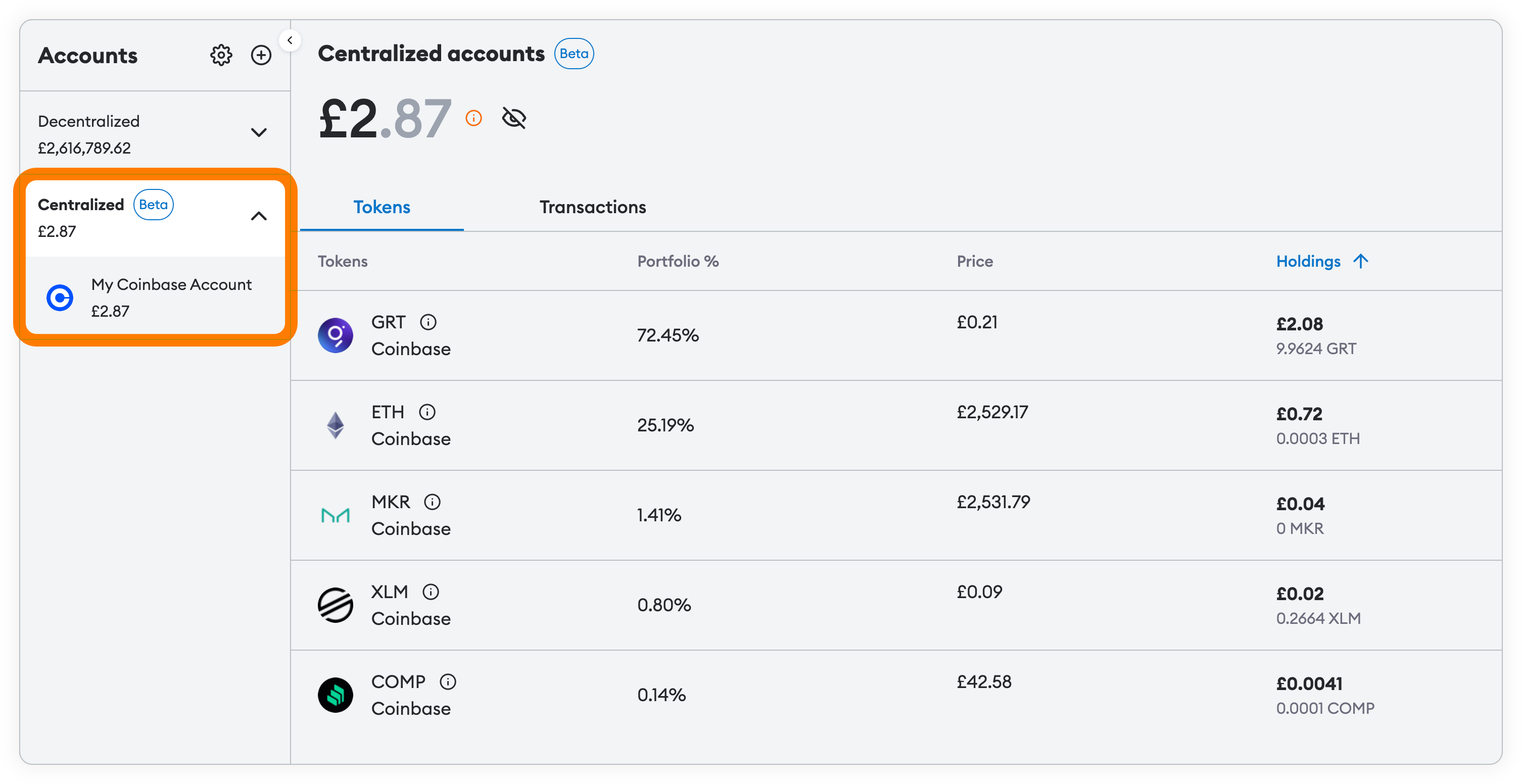Click the GRT portfolio value 72.45%
The image size is (1522, 784).
coord(667,335)
